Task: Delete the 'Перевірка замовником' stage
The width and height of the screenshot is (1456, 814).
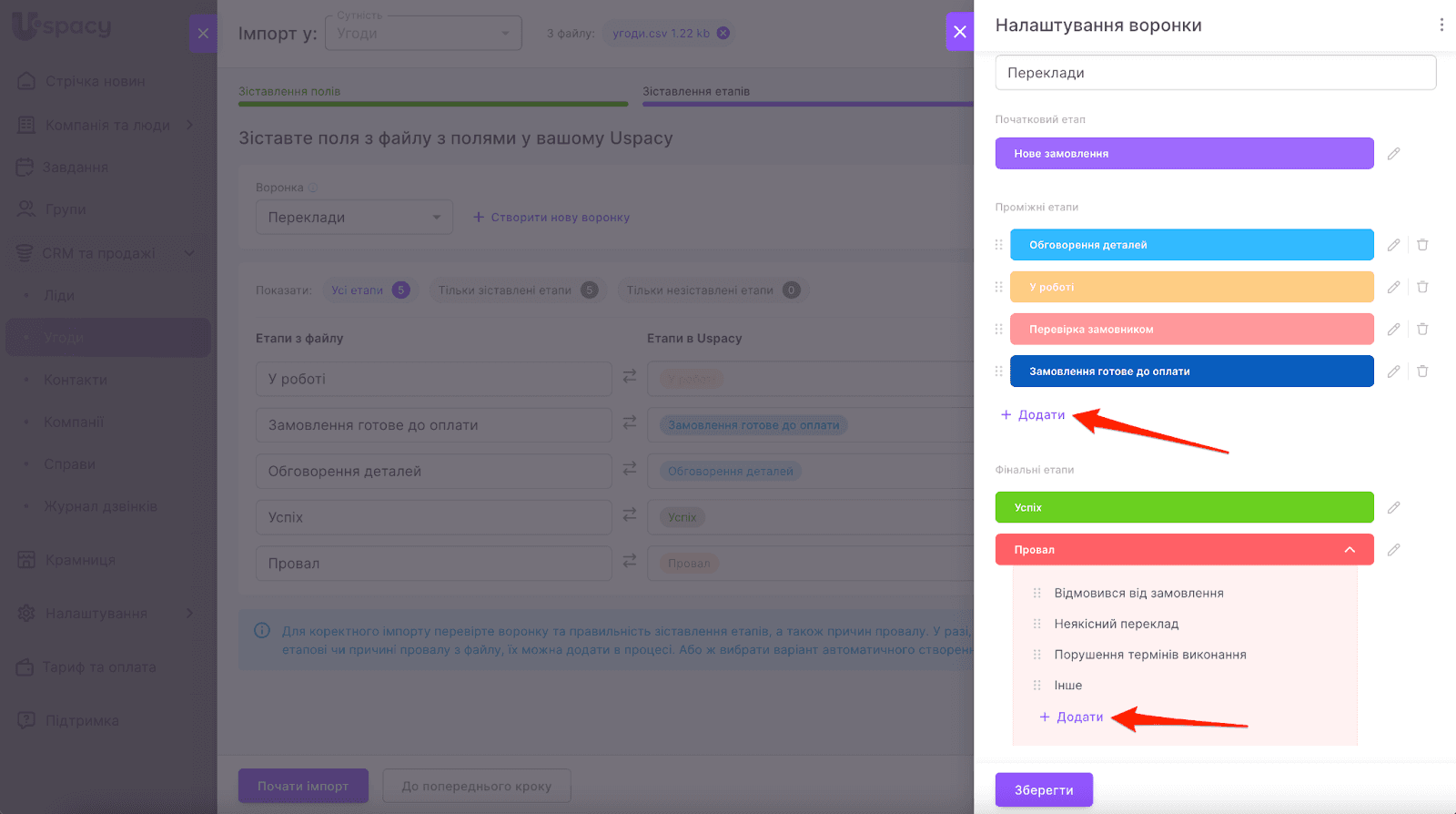Action: click(x=1422, y=329)
